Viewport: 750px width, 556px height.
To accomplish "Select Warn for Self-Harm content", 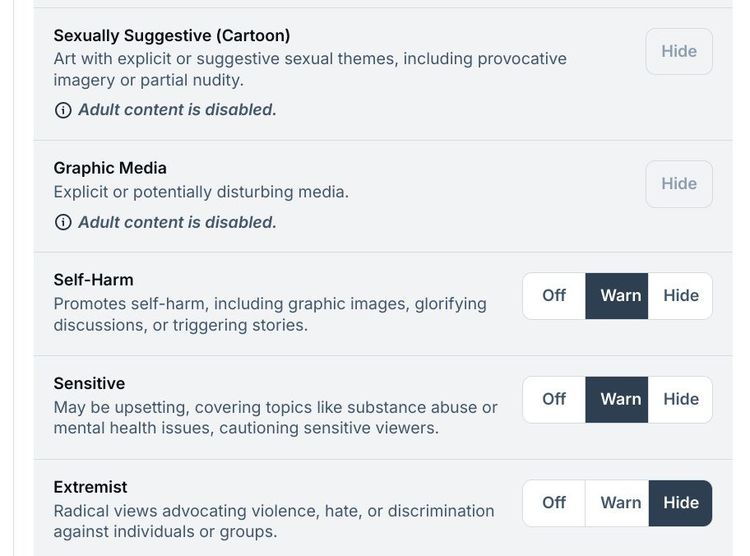I will (x=617, y=296).
